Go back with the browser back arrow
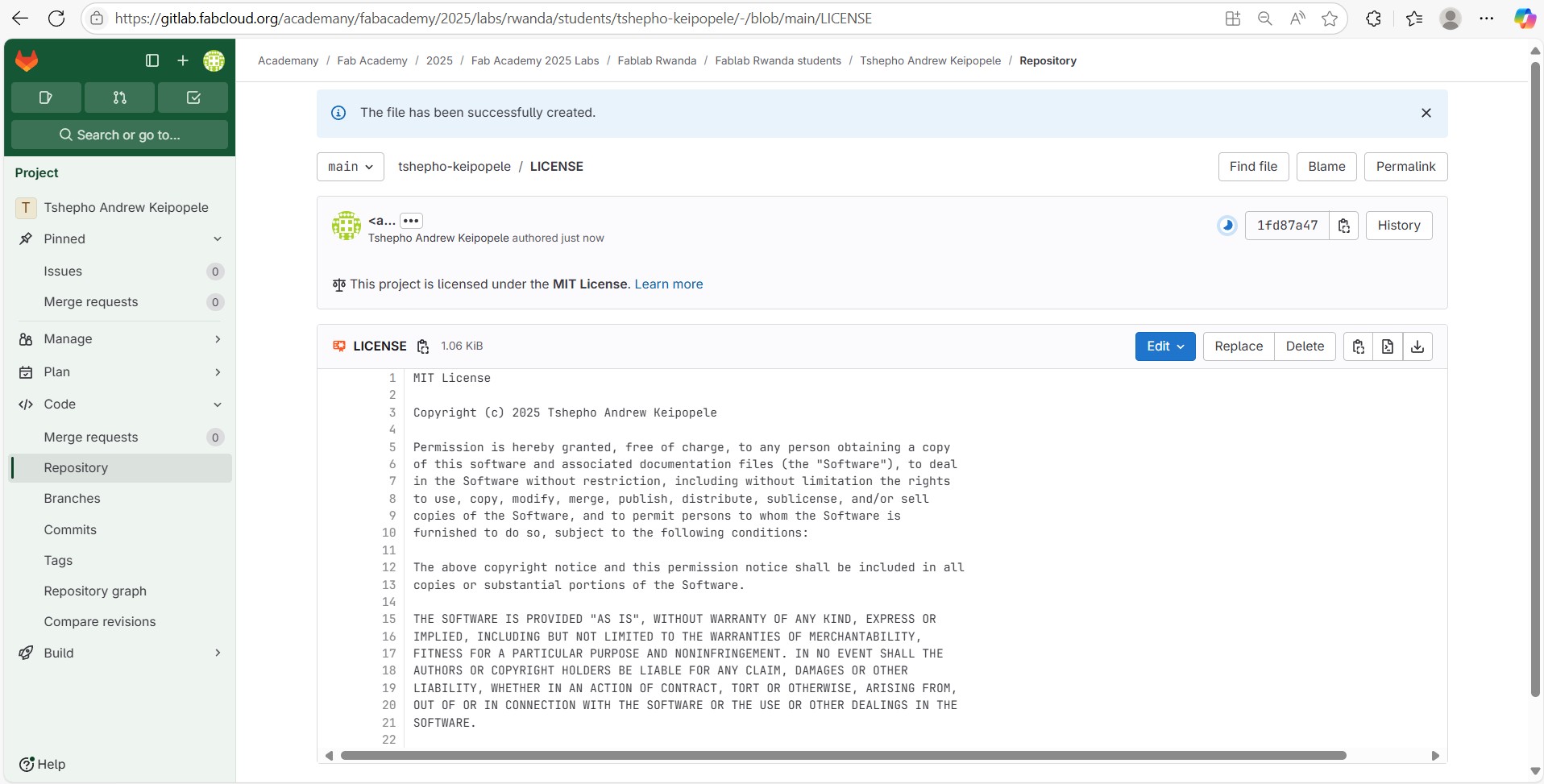The height and width of the screenshot is (784, 1544). (21, 19)
